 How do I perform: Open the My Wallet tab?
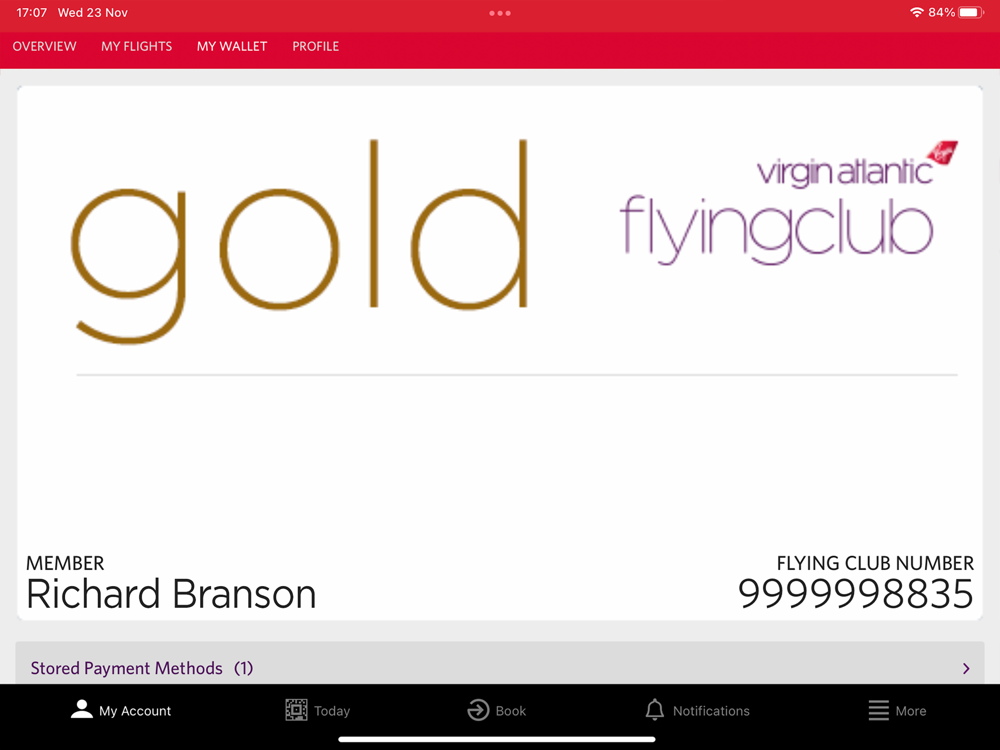(x=232, y=47)
